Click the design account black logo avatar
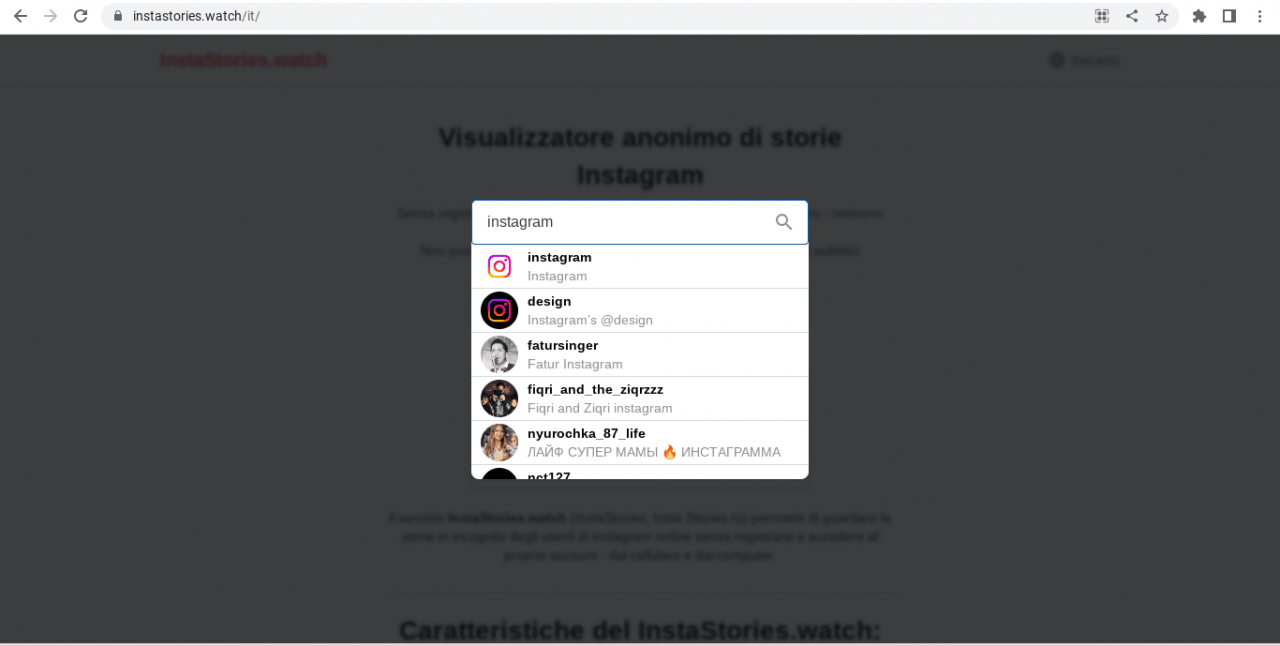 coord(499,310)
